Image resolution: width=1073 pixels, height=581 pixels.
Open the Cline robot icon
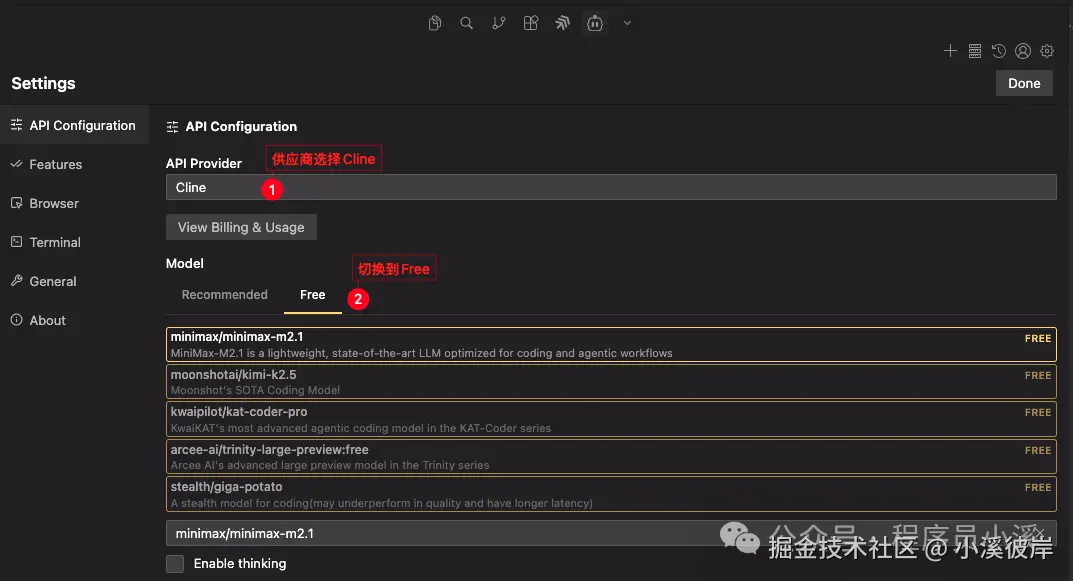coord(595,23)
